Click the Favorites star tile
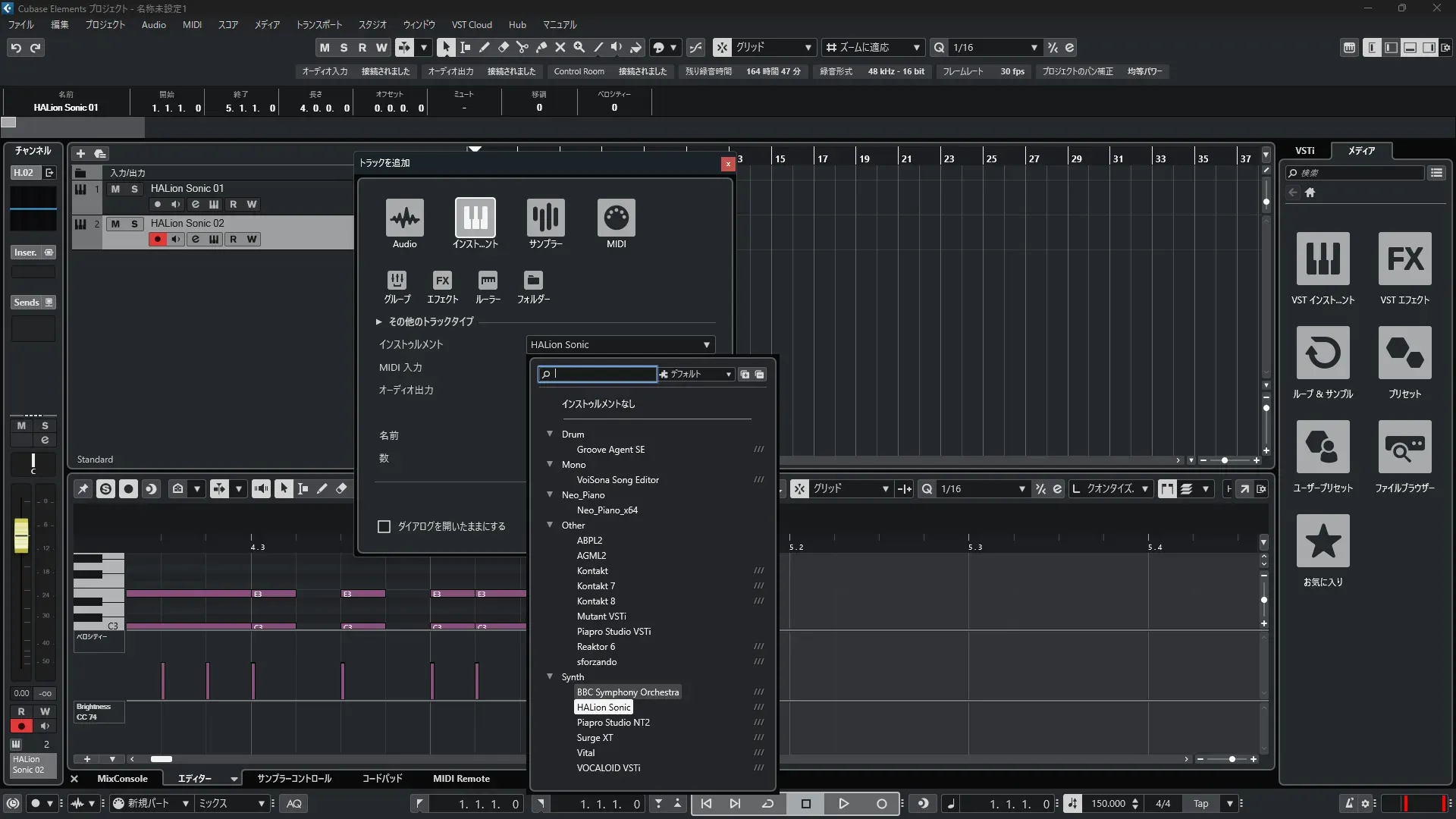The width and height of the screenshot is (1456, 819). [1323, 541]
